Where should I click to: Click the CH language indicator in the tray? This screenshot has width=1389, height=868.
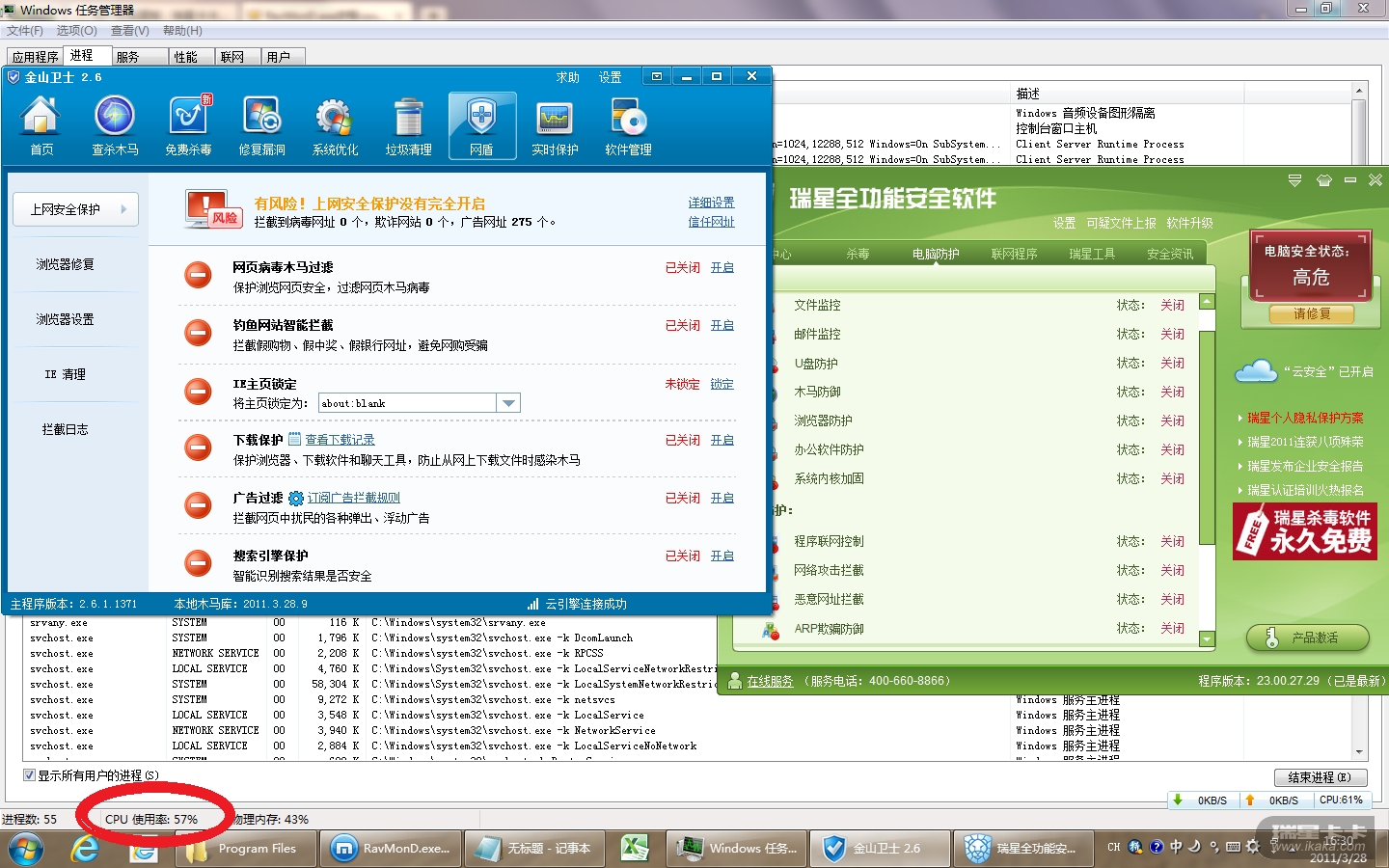tap(1114, 847)
